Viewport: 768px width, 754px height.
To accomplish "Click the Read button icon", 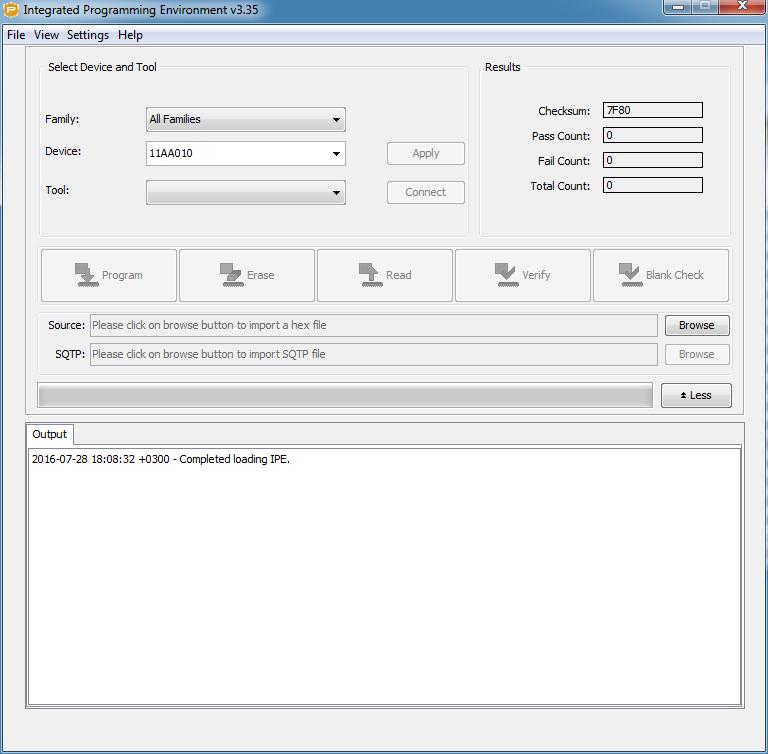I will 371,275.
